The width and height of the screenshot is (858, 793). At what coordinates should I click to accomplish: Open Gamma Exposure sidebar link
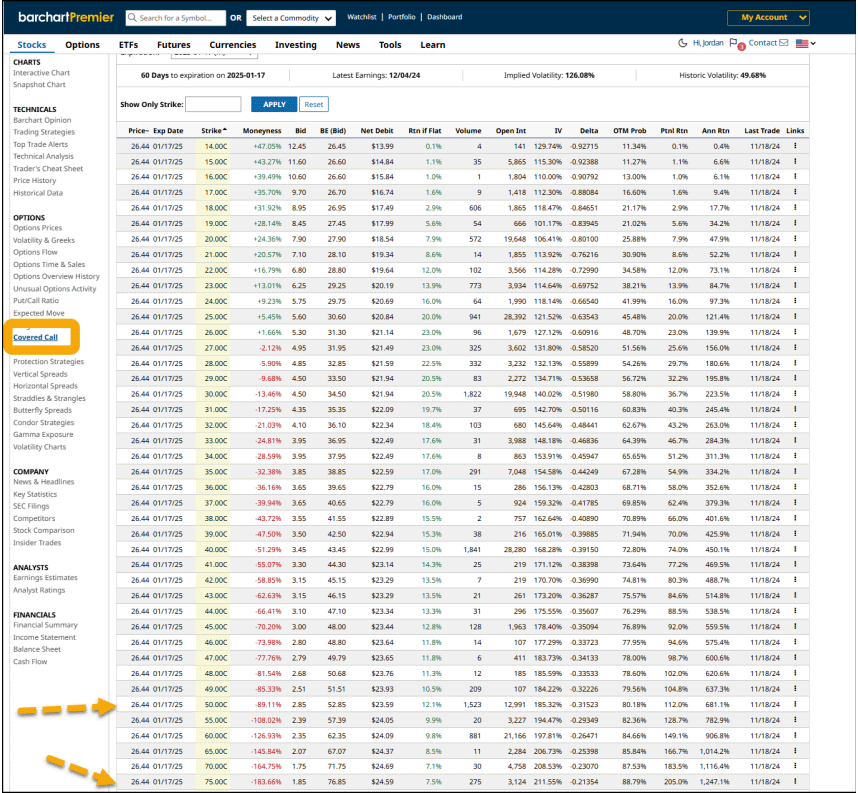43,435
